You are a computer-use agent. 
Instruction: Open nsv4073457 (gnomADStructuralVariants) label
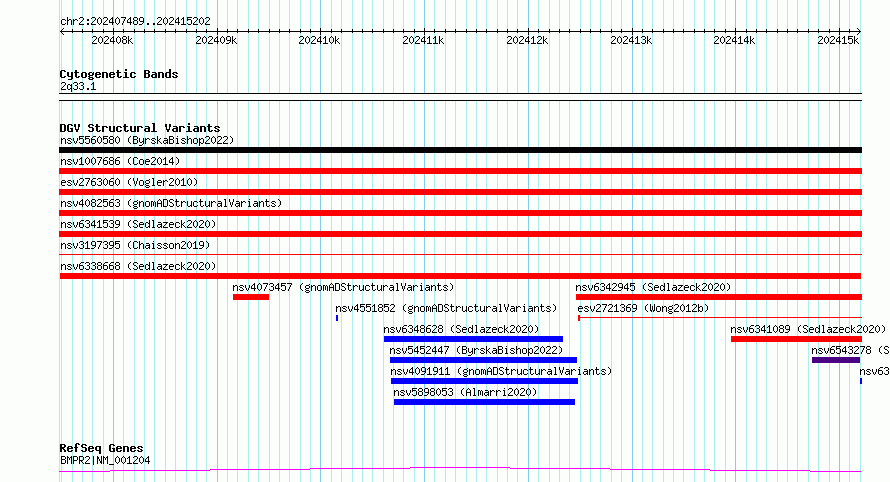tap(343, 287)
